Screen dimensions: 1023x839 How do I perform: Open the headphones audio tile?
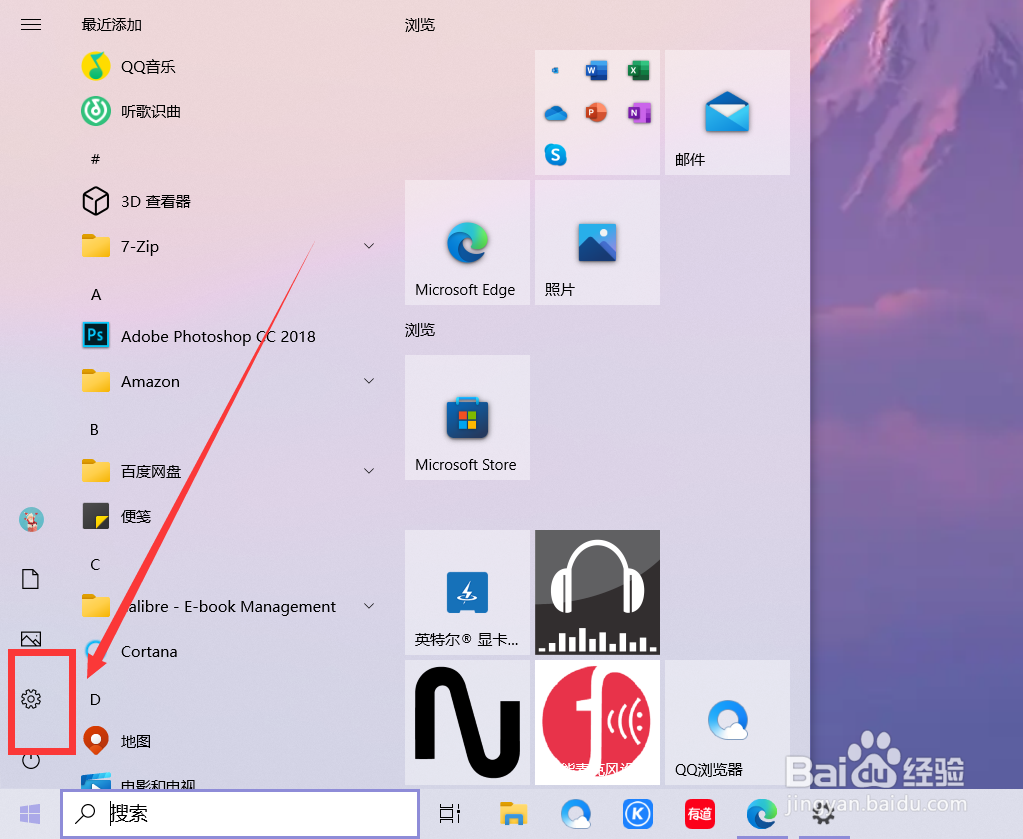(x=597, y=592)
